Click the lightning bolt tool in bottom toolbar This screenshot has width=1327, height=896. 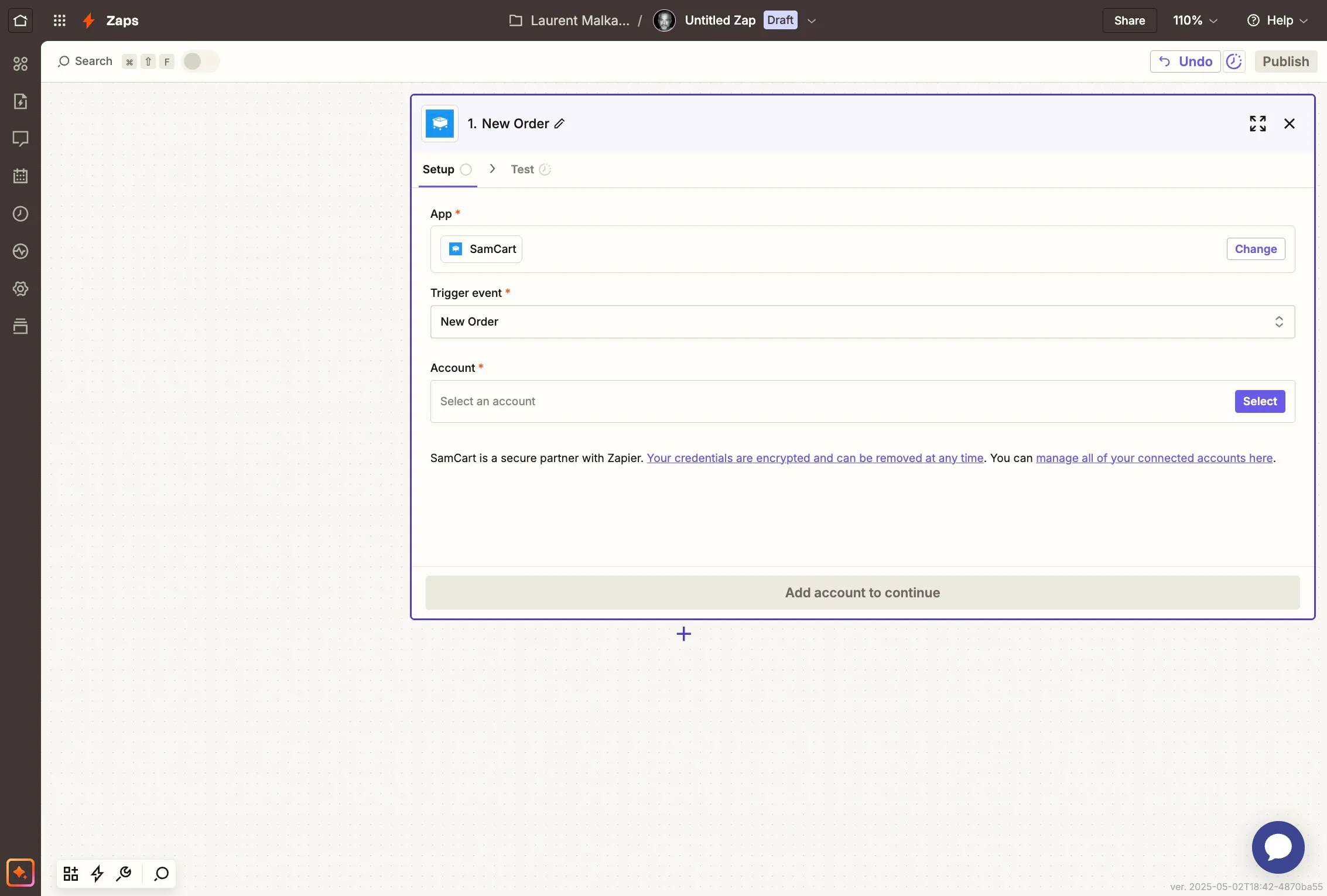pyautogui.click(x=97, y=874)
